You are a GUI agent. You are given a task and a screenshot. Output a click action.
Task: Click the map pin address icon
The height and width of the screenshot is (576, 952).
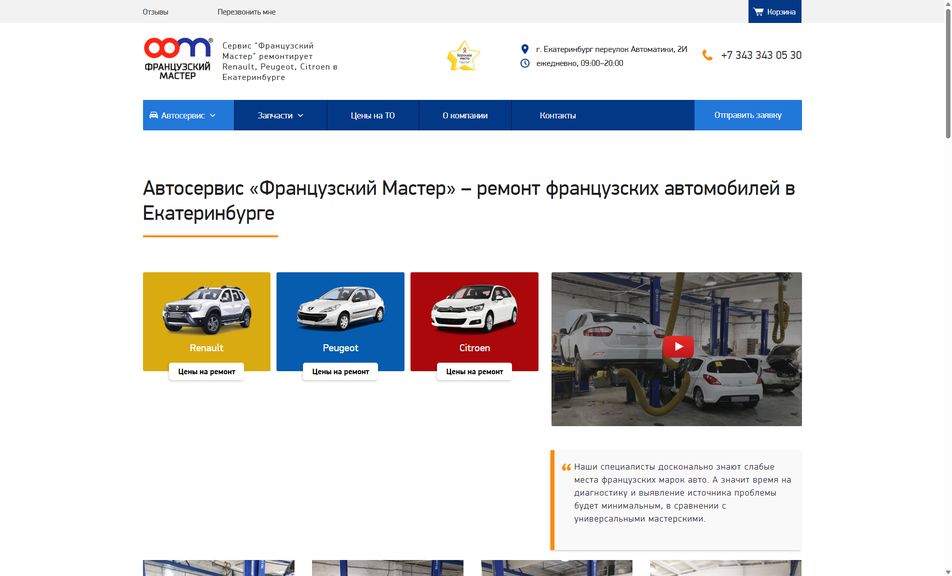click(x=525, y=49)
